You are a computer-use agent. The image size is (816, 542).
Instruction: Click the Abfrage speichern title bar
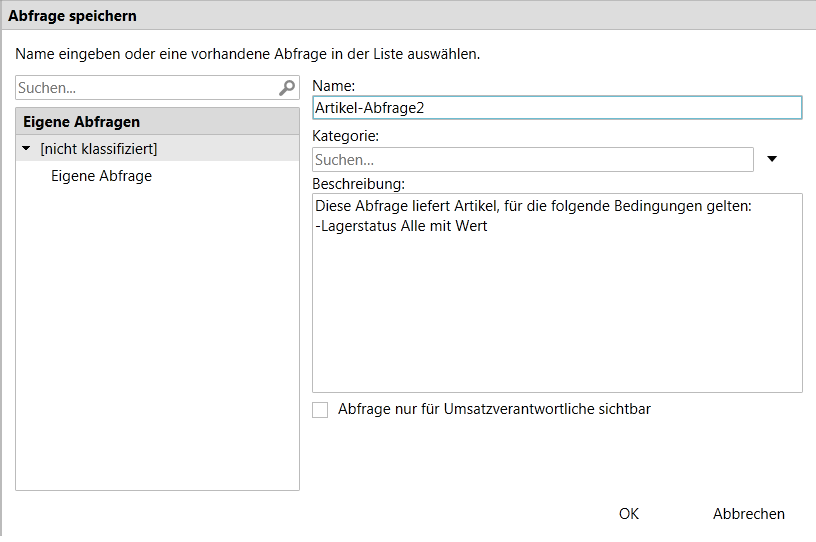tap(408, 16)
